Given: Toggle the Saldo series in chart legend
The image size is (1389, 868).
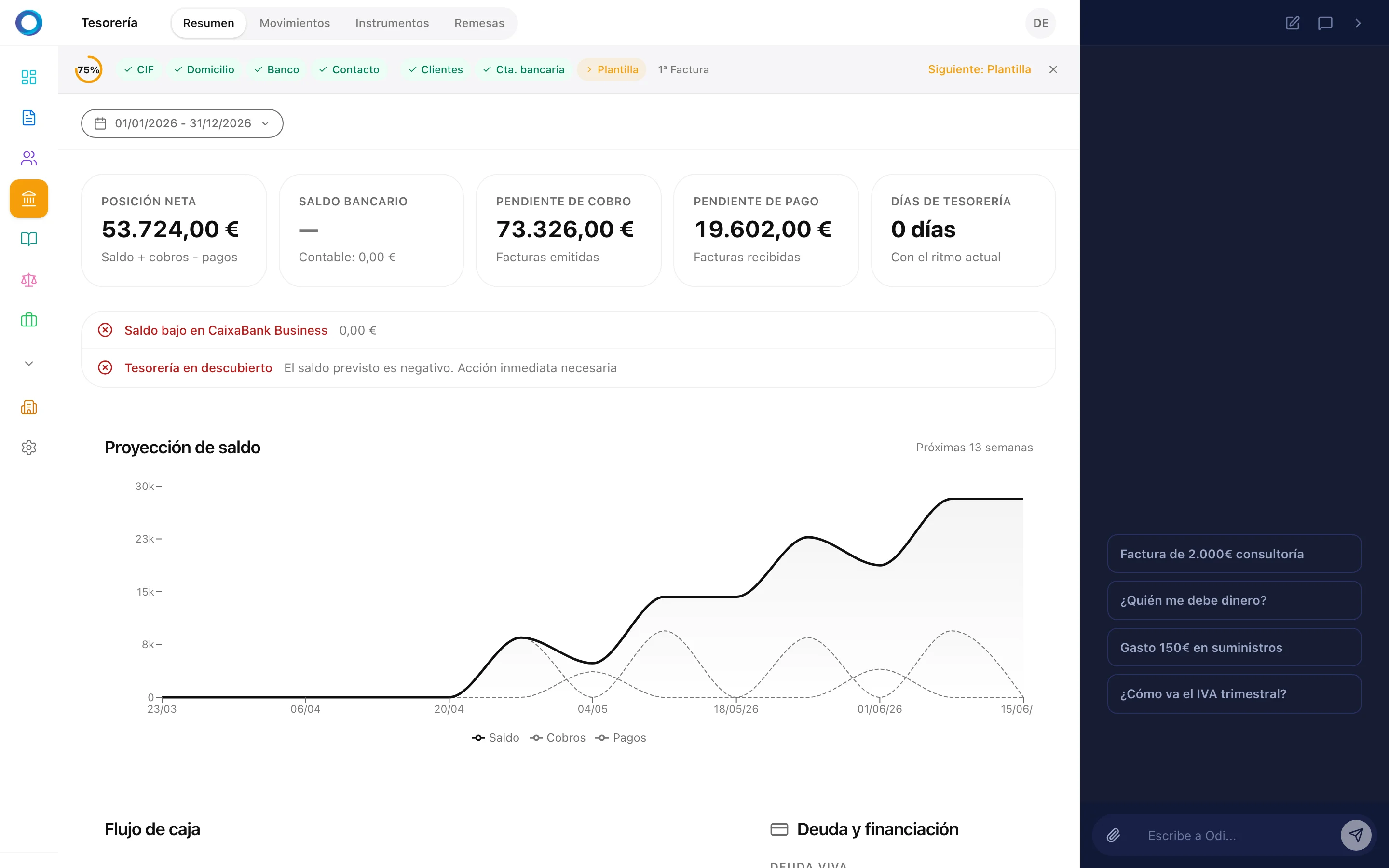Looking at the screenshot, I should point(495,738).
